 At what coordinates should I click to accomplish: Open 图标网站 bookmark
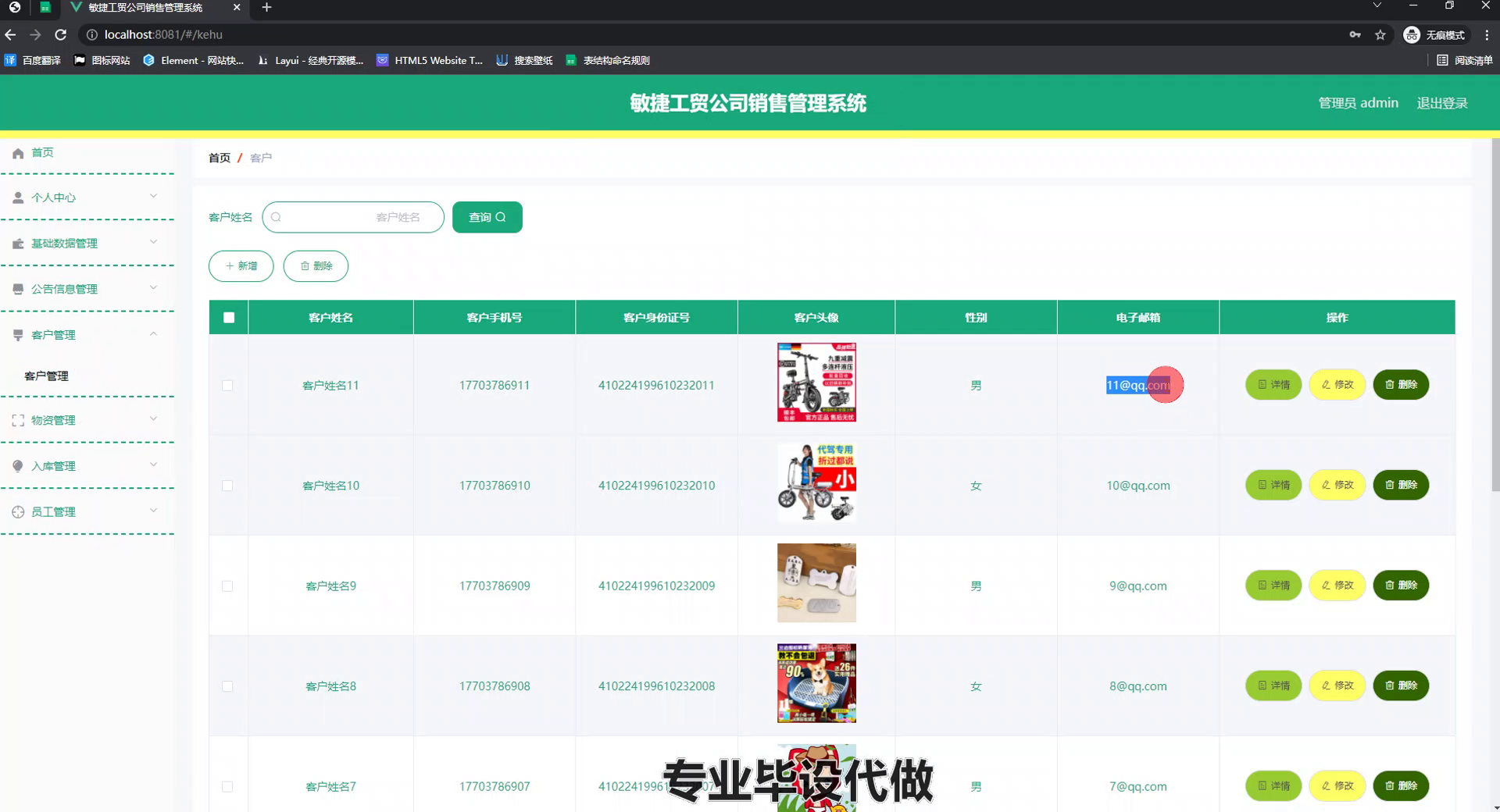[x=102, y=60]
